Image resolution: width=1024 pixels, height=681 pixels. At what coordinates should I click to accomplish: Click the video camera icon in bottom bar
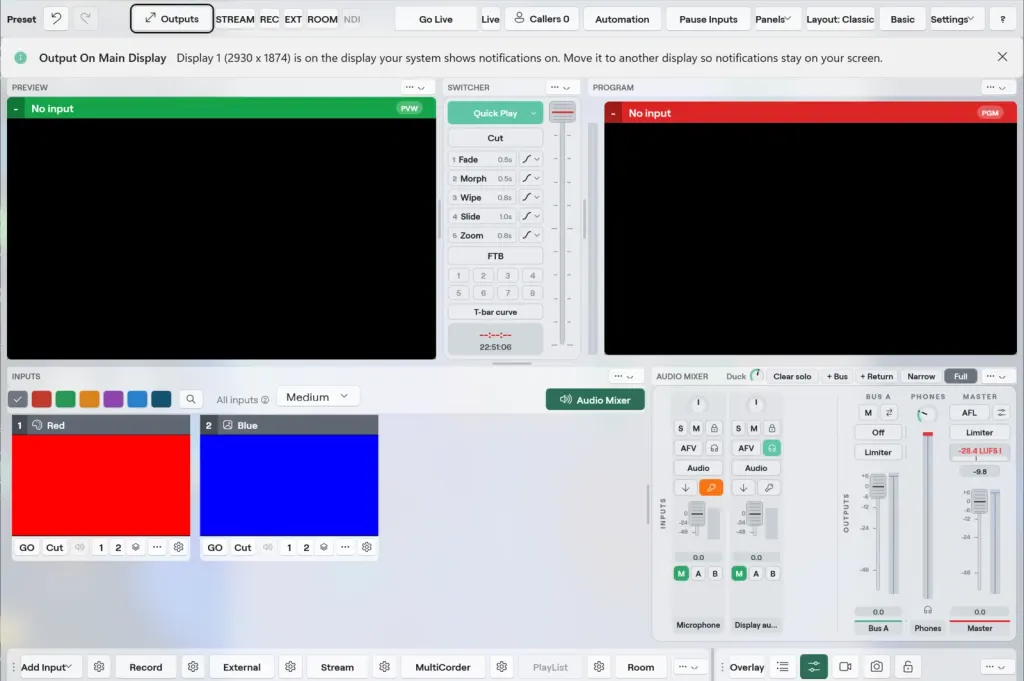(x=845, y=667)
